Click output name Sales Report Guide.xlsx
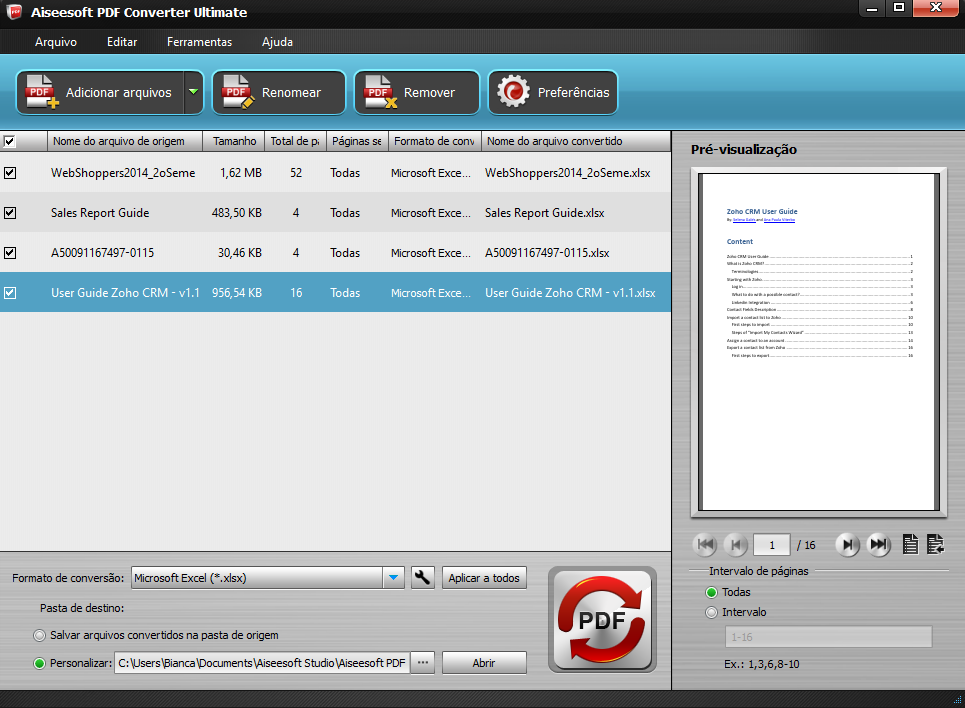 [545, 213]
